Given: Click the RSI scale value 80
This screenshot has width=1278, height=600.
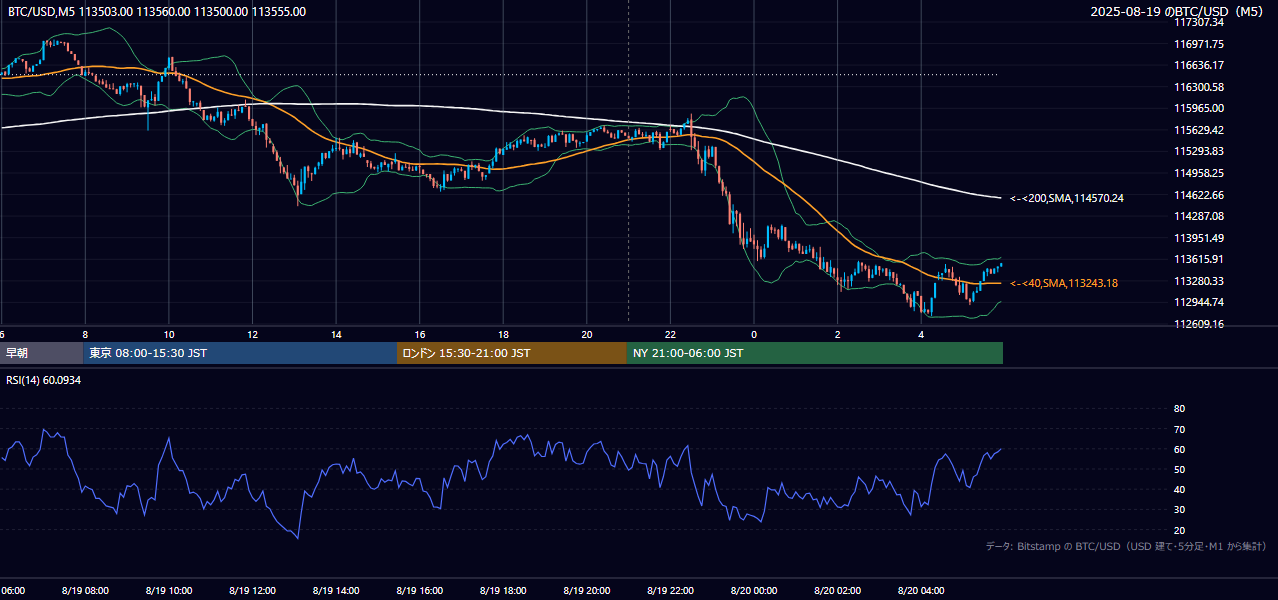Looking at the screenshot, I should [1179, 409].
